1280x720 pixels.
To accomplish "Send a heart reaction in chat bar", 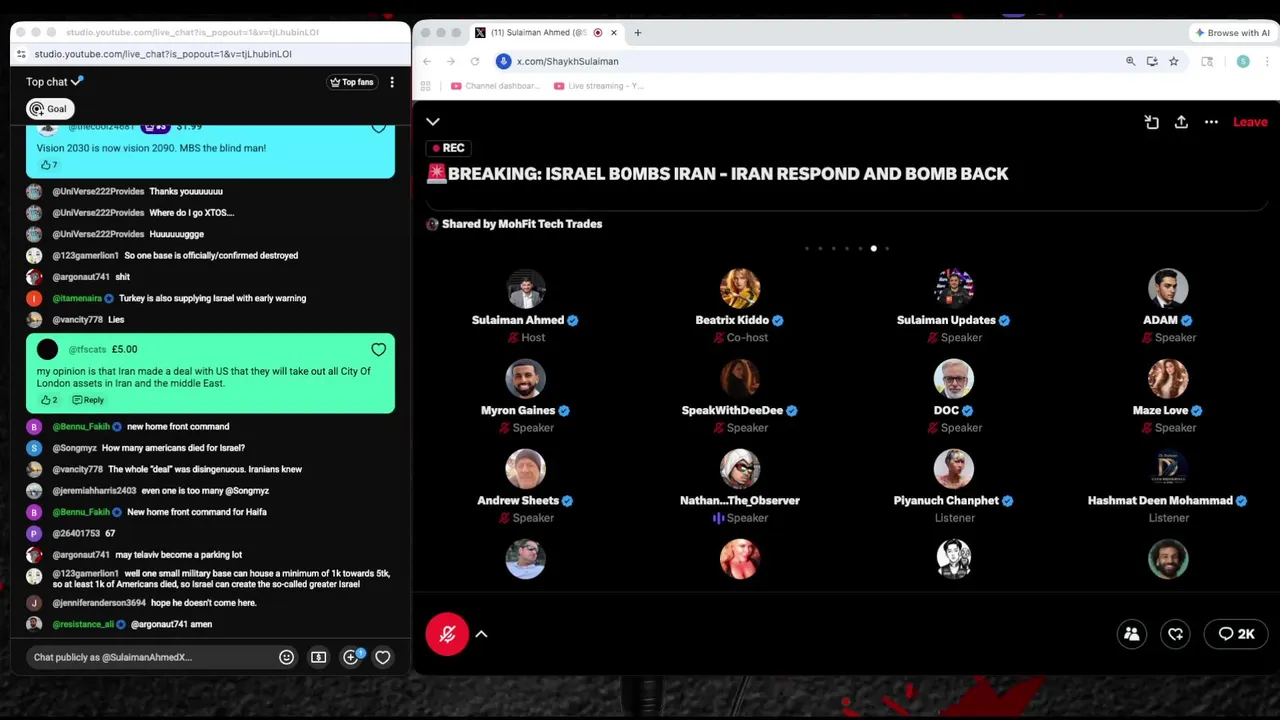I will tap(383, 657).
